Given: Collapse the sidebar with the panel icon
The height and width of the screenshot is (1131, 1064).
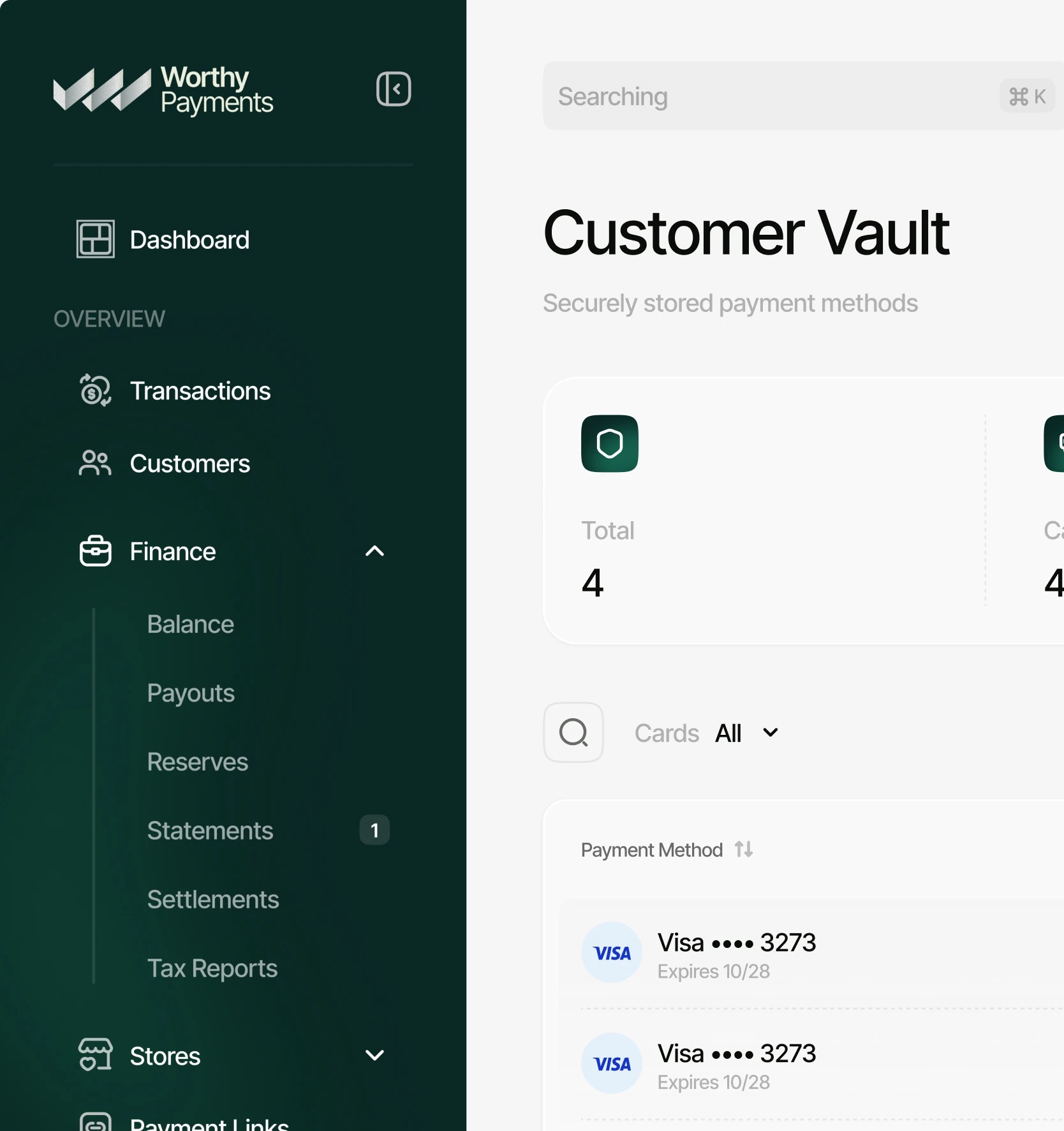Looking at the screenshot, I should [x=394, y=89].
